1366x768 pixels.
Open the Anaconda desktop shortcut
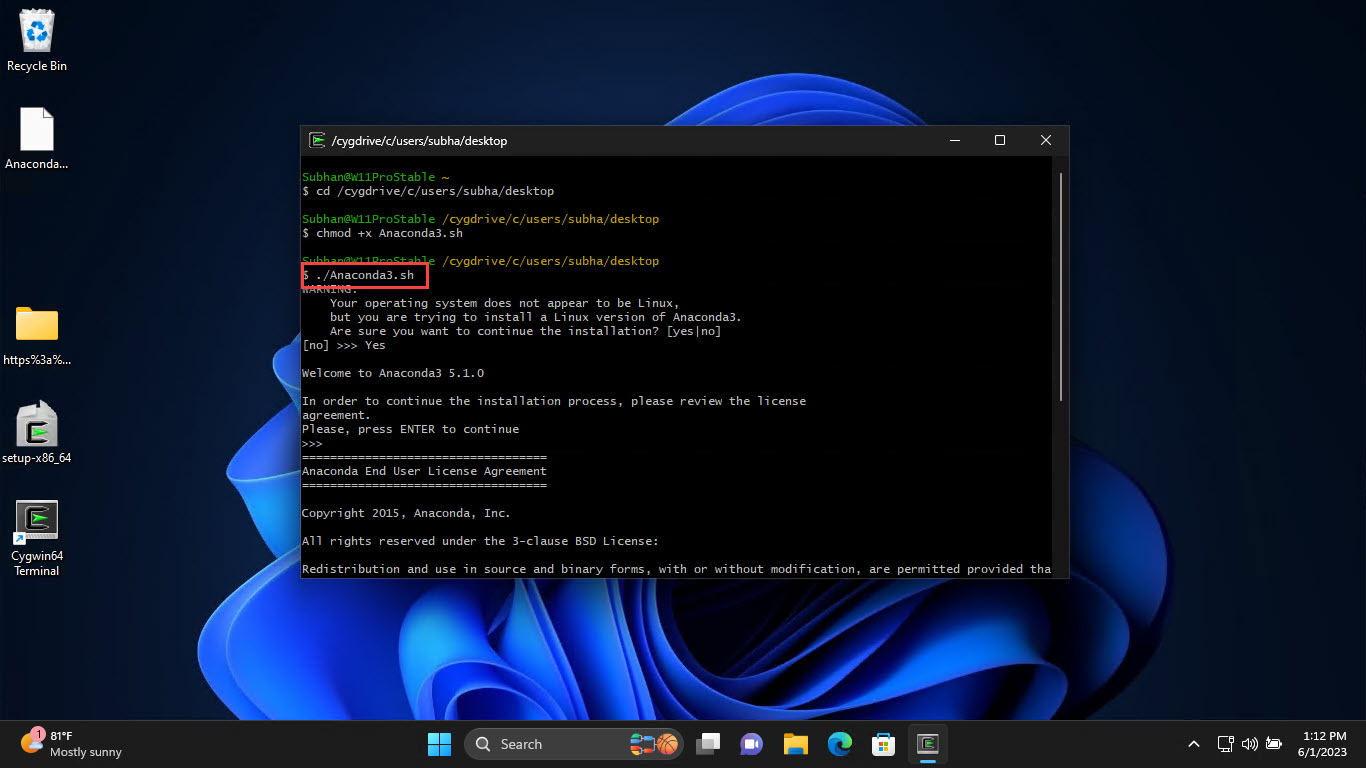tap(36, 130)
